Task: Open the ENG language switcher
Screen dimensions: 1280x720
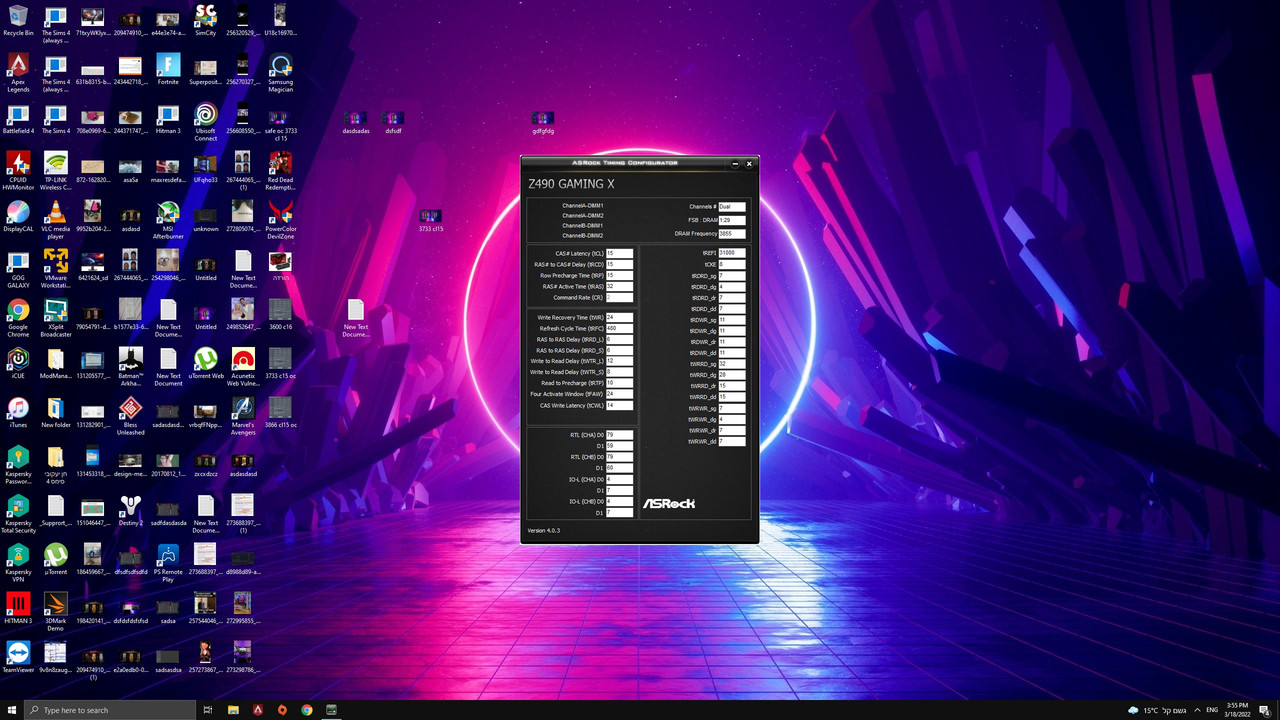Action: [x=1212, y=710]
